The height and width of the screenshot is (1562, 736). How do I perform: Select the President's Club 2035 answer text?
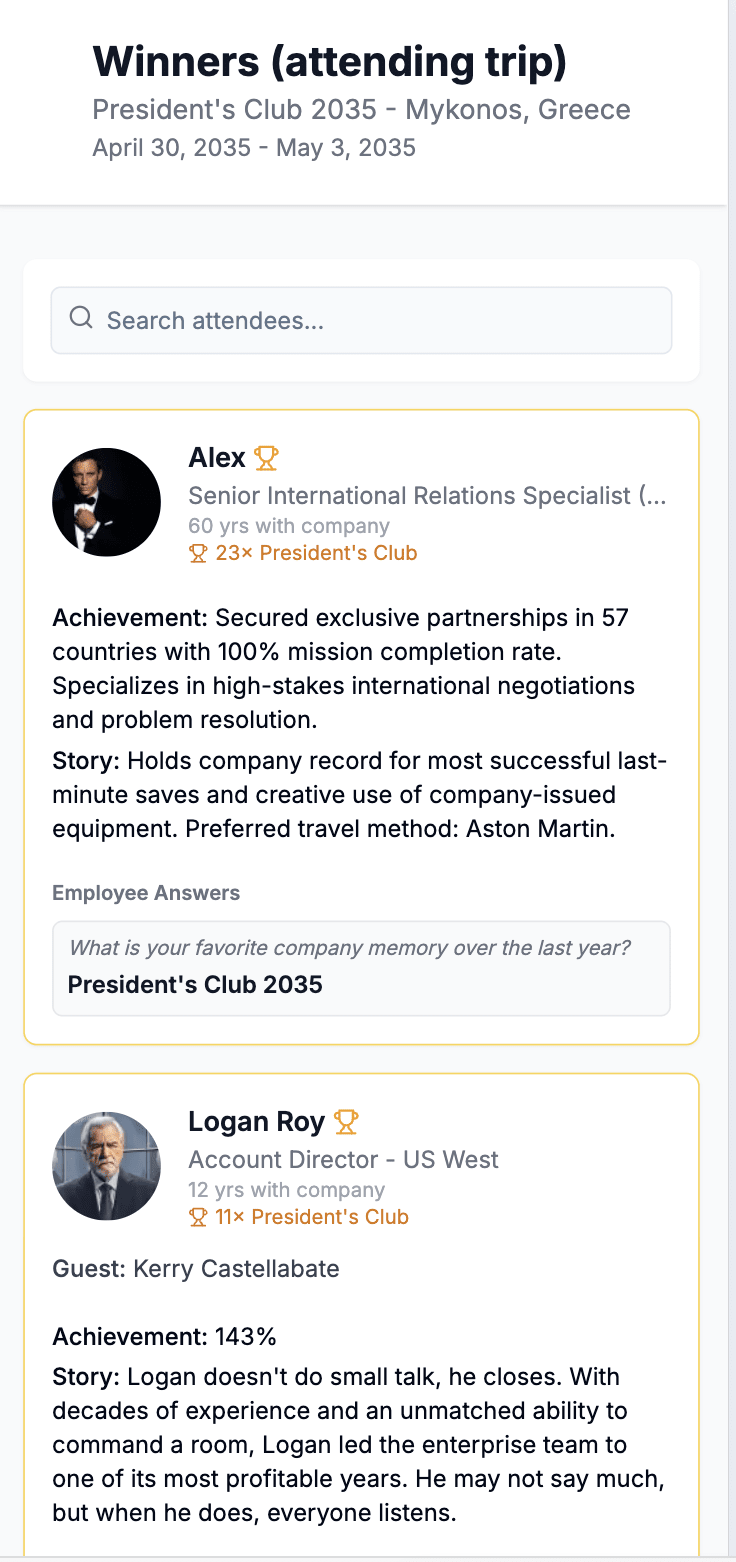click(195, 984)
